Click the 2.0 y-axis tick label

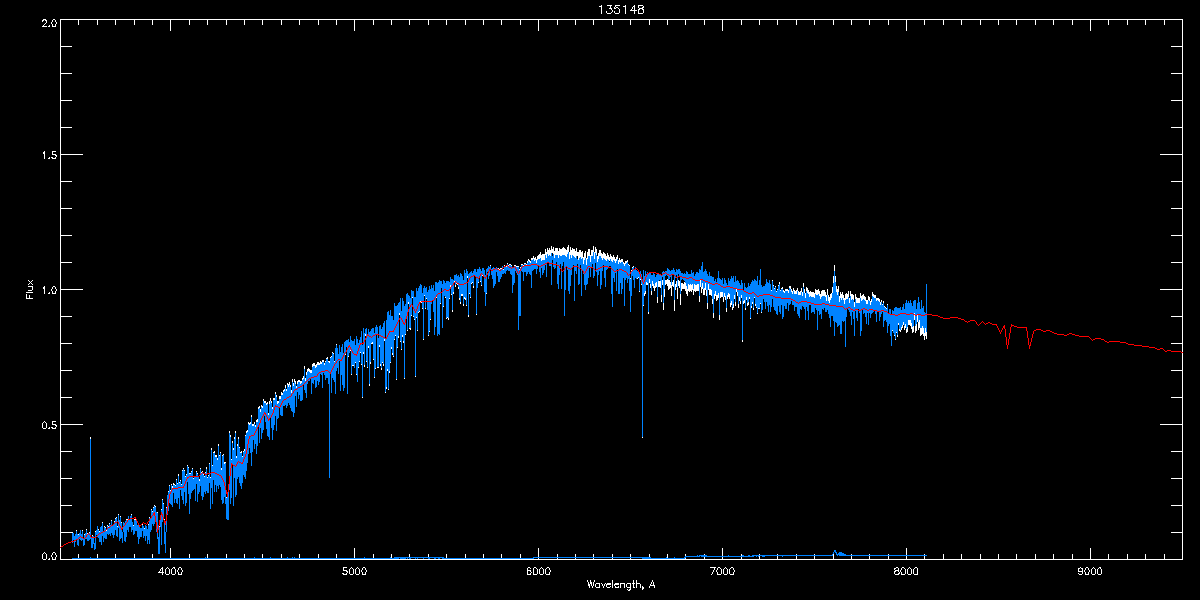click(x=47, y=22)
